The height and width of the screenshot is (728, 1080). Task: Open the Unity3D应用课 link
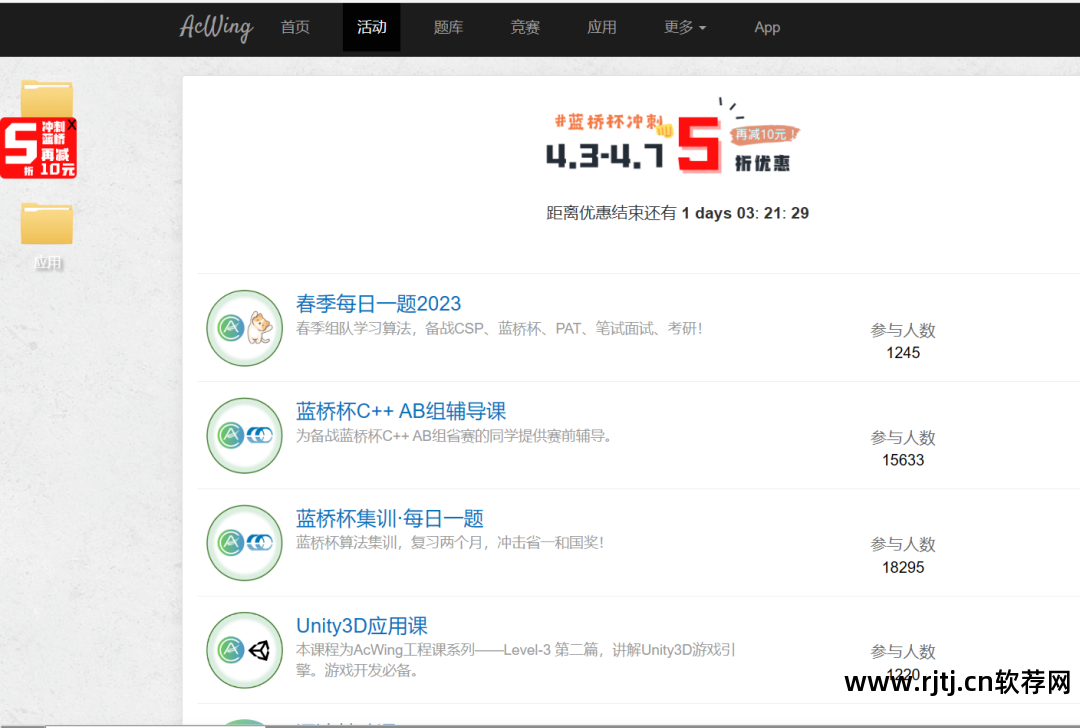(x=362, y=626)
